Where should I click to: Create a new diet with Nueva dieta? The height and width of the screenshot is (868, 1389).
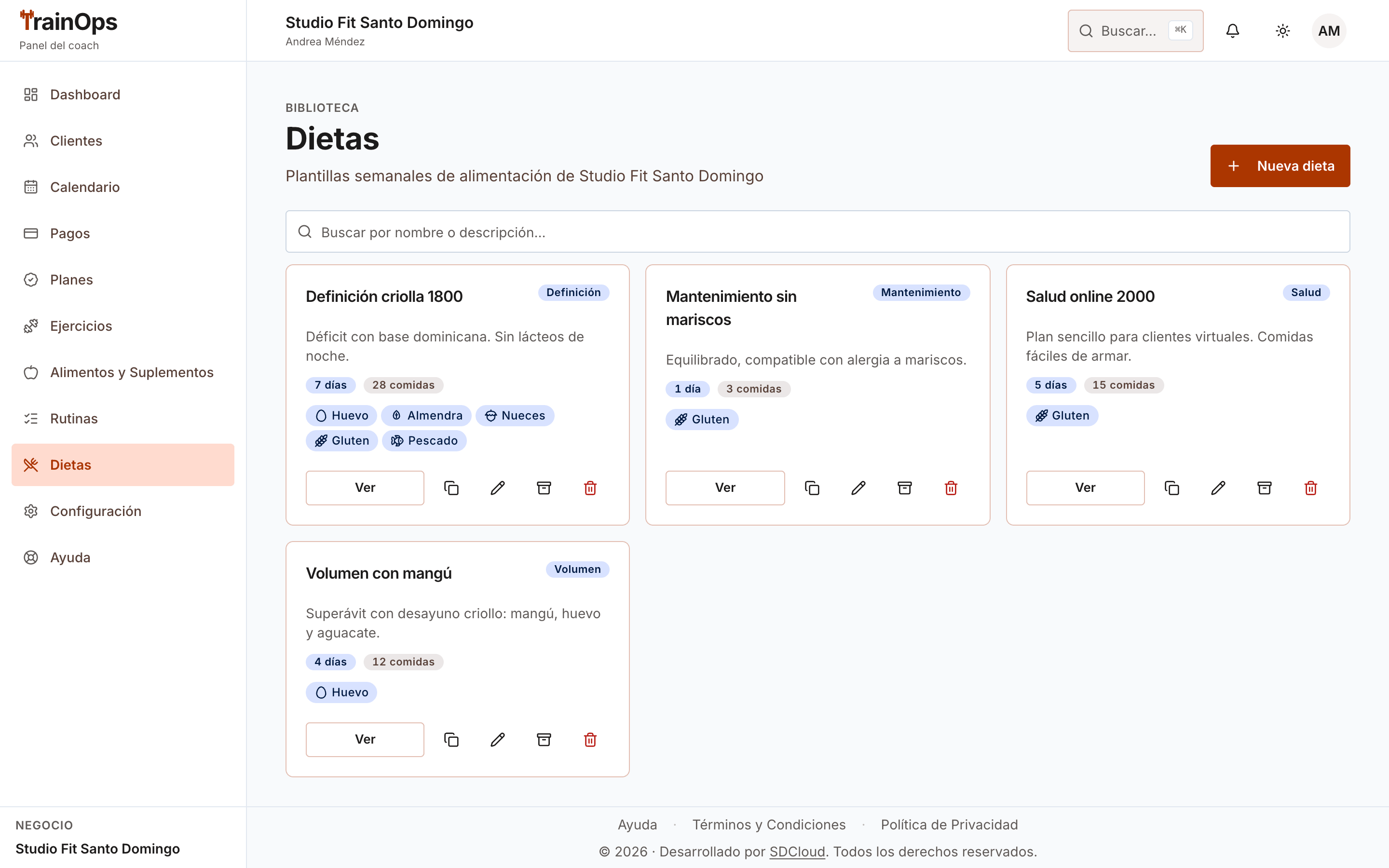coord(1280,166)
